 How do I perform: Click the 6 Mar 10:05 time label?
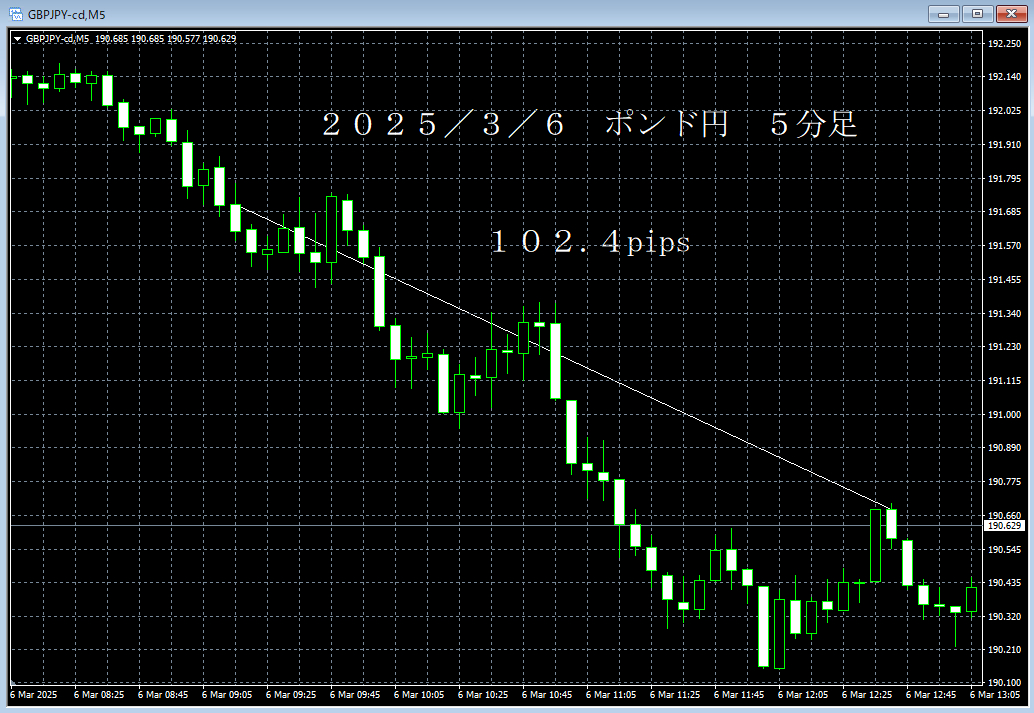(419, 695)
